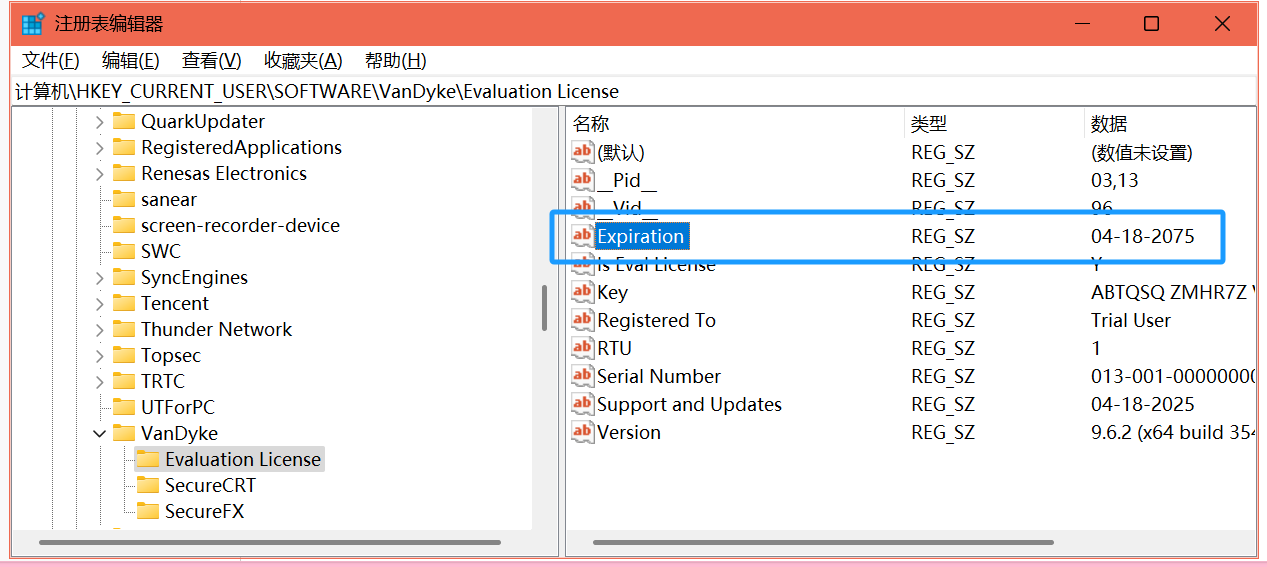Click the 04-18-2025 data cell
This screenshot has width=1267, height=567.
click(1143, 405)
